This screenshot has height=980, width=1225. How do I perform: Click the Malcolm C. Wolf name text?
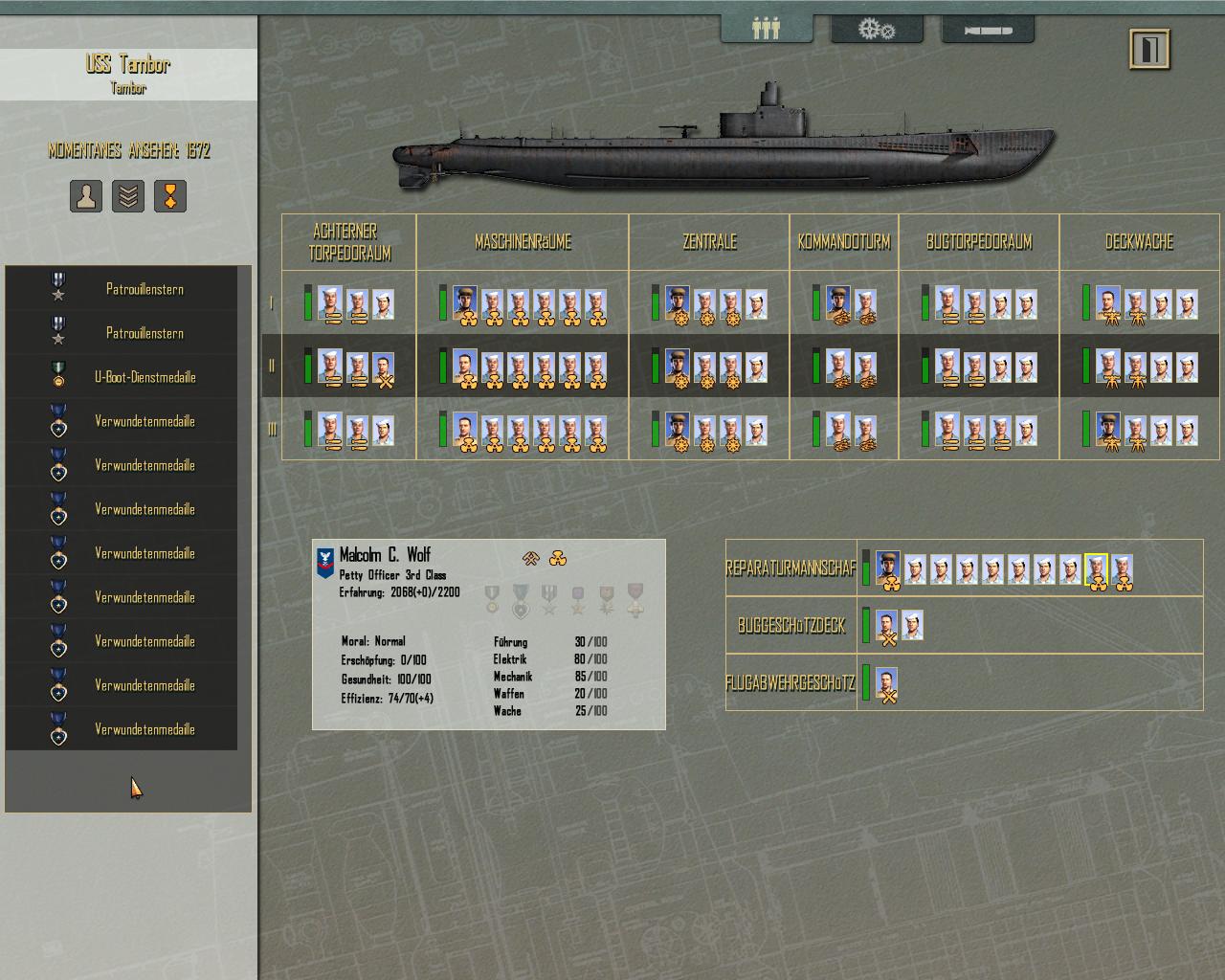[385, 555]
